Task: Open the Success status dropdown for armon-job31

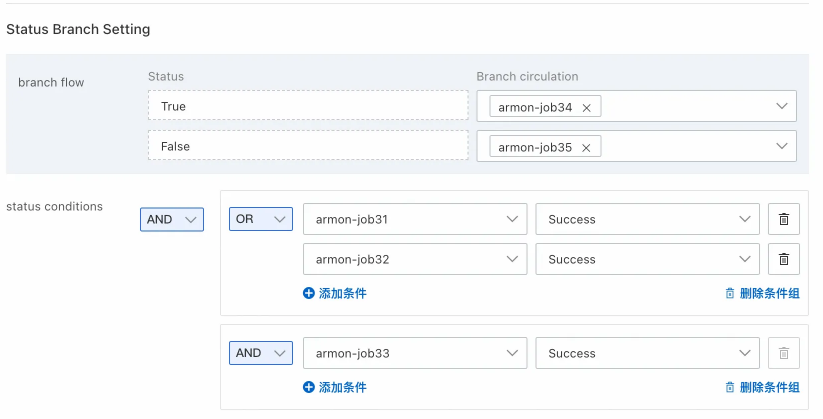Action: tap(647, 219)
